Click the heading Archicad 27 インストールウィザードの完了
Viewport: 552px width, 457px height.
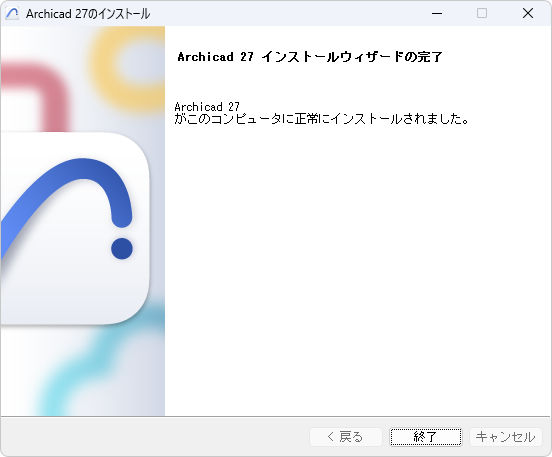pyautogui.click(x=310, y=57)
